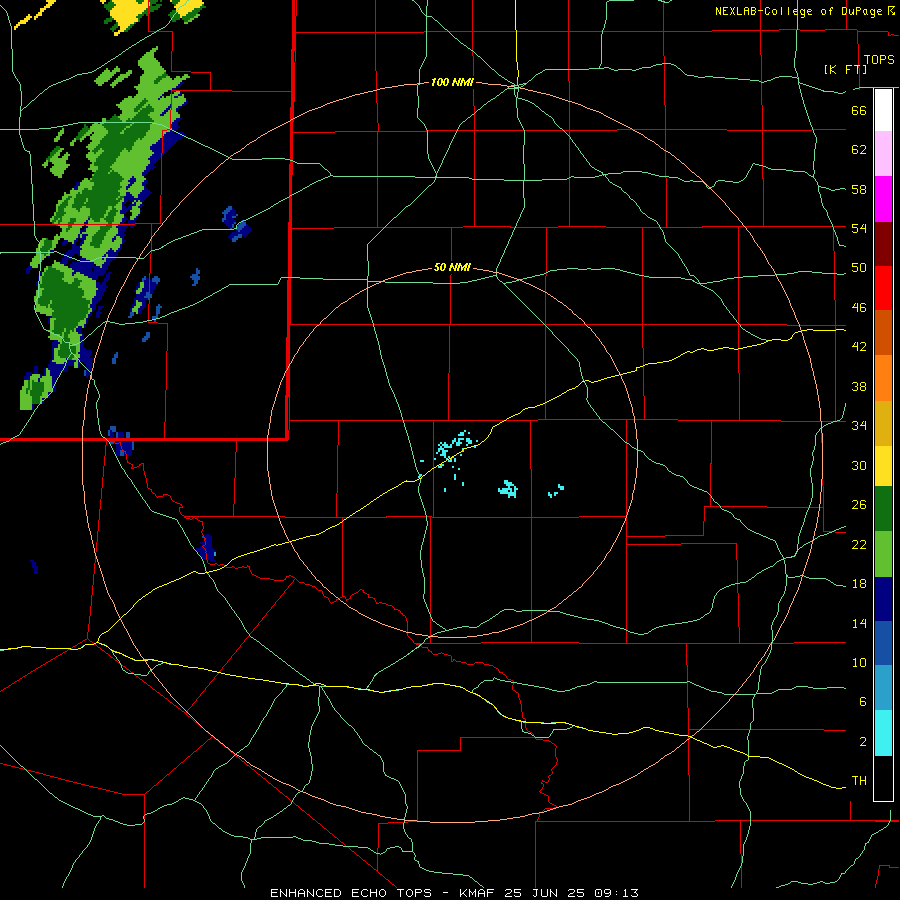Click the '54' legend value
Viewport: 900px width, 900px height.
(859, 228)
